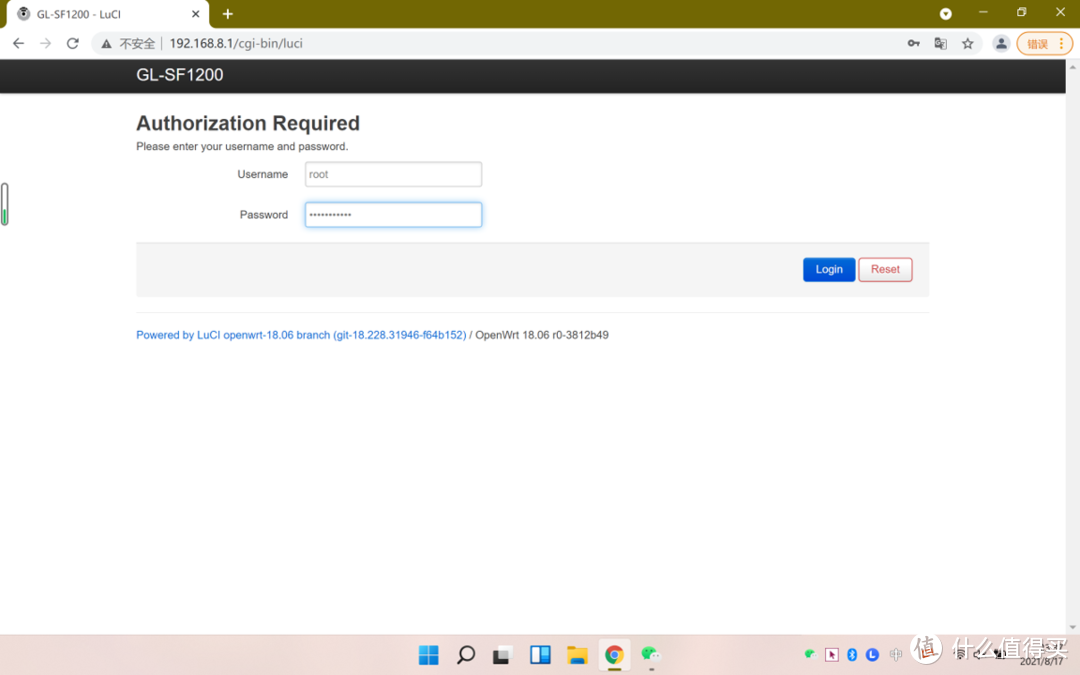
Task: Click the not-secure warning icon
Action: coord(106,44)
